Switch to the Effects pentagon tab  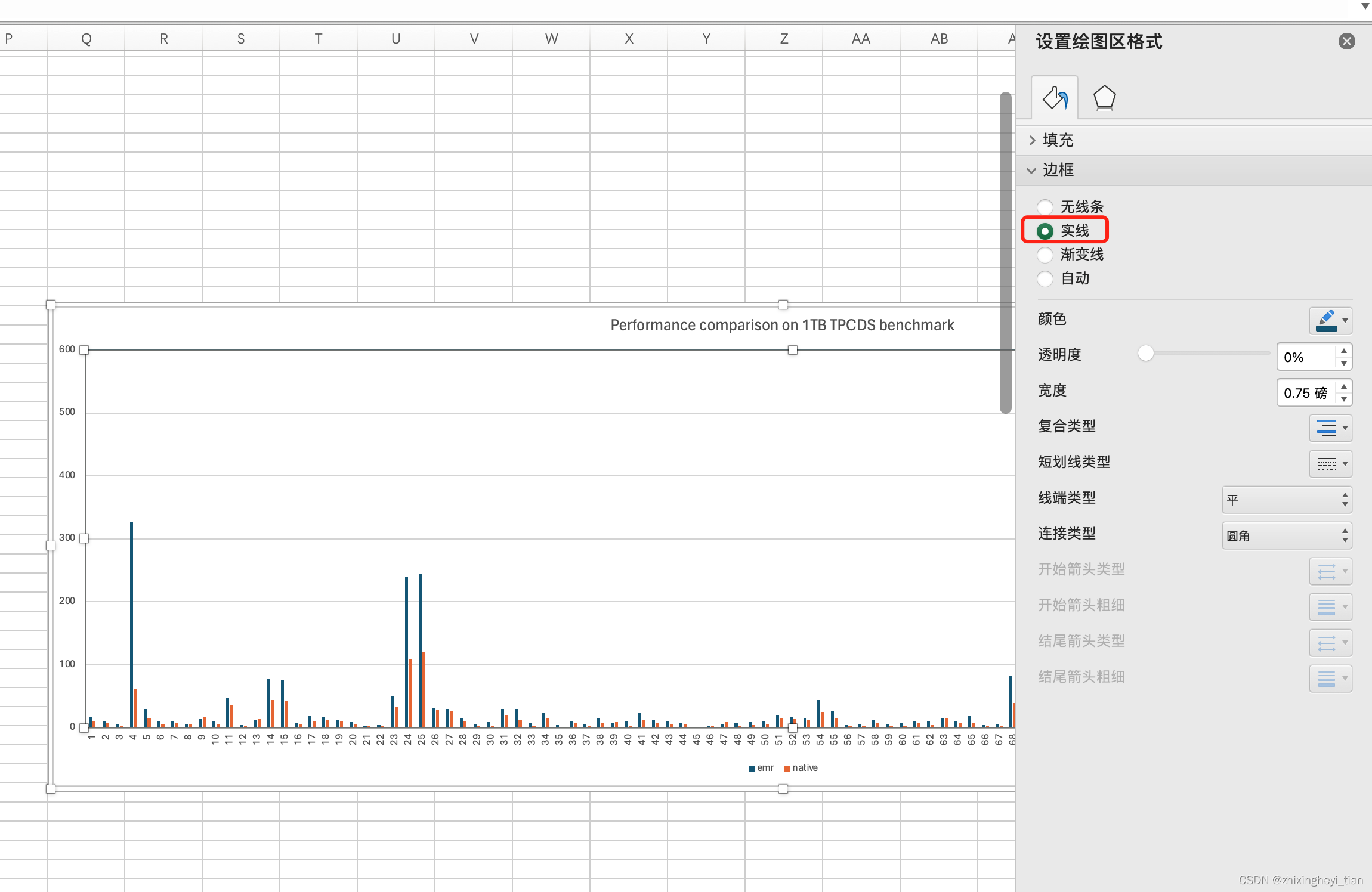(x=1104, y=98)
